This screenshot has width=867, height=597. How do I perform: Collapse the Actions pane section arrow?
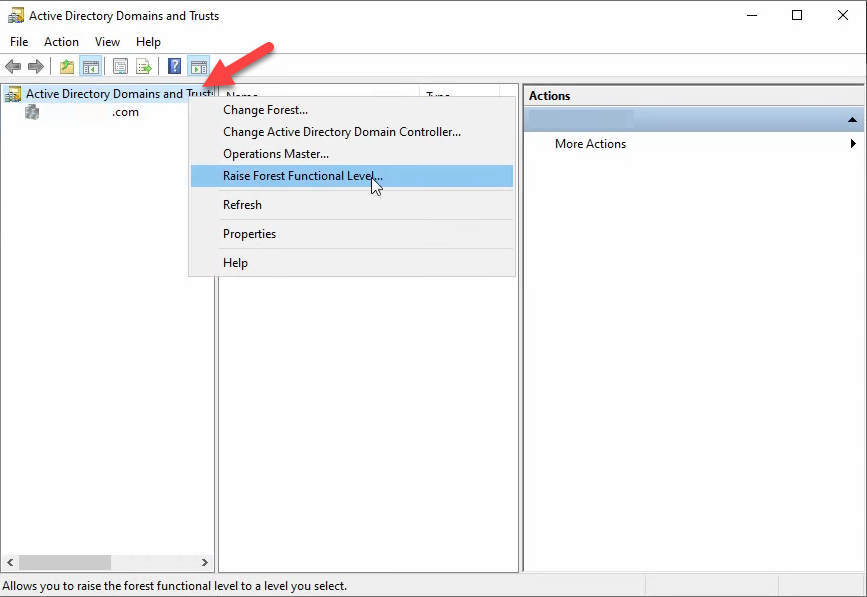[852, 119]
